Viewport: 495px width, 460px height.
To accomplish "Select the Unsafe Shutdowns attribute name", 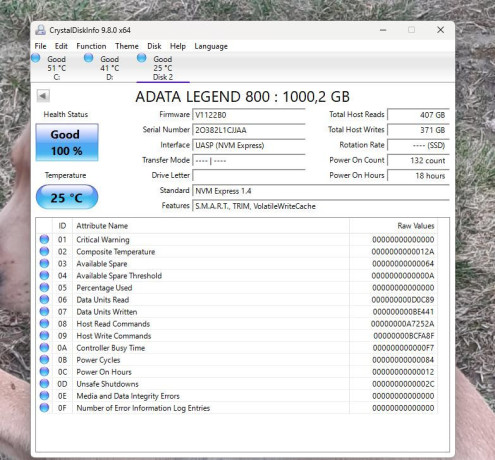I will (x=107, y=384).
